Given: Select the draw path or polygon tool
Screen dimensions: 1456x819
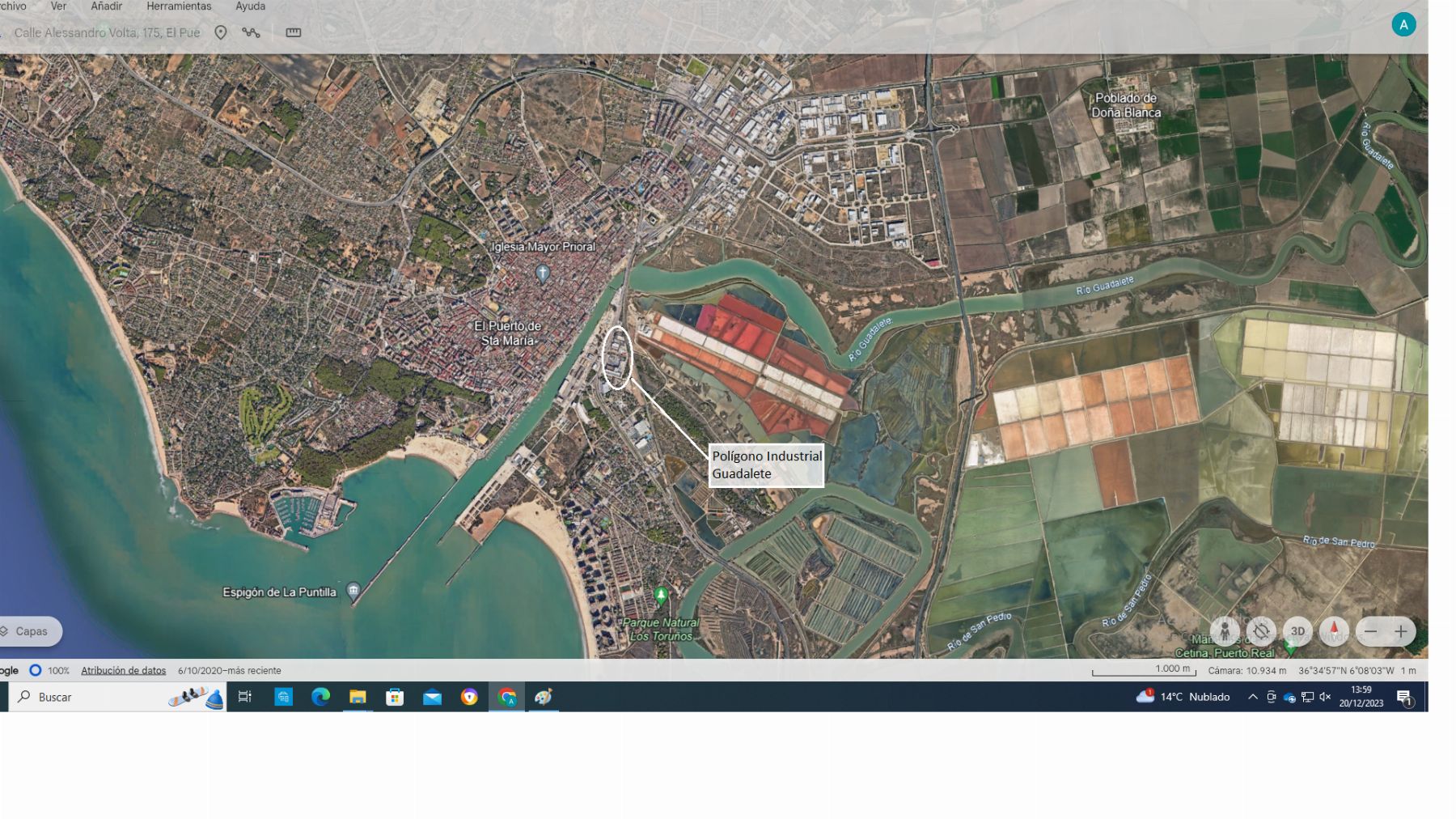Looking at the screenshot, I should pos(251,32).
